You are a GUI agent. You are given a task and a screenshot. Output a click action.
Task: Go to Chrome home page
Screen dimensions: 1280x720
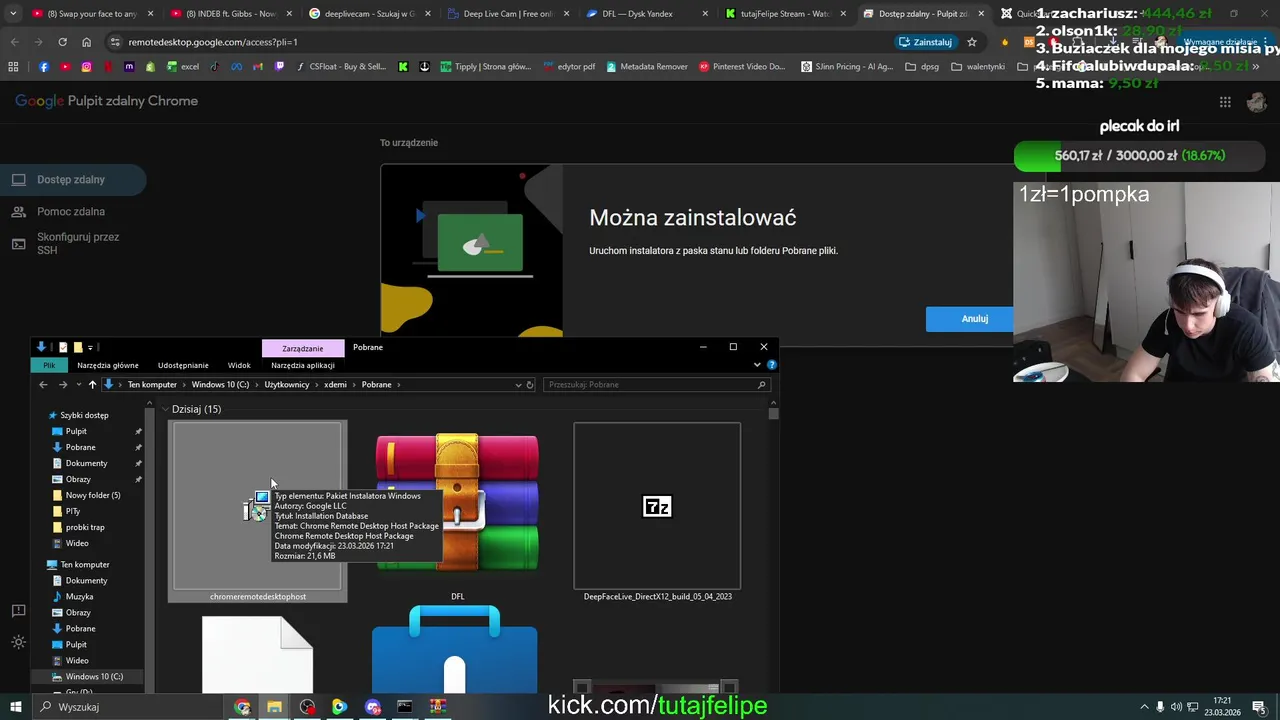point(86,42)
